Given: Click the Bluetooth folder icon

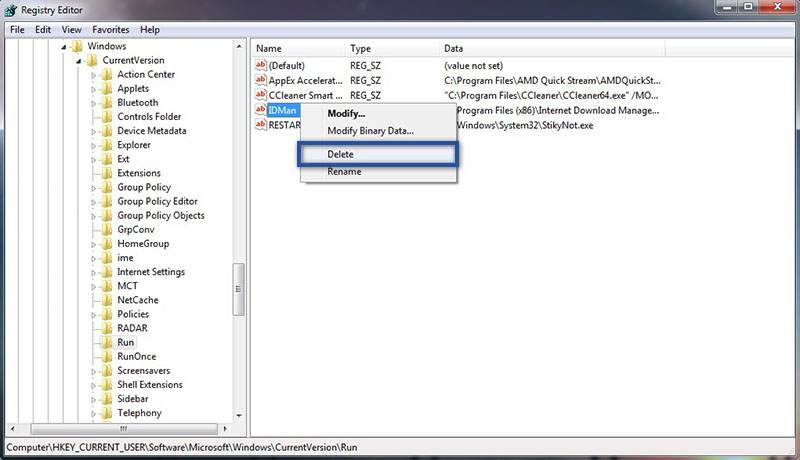Looking at the screenshot, I should coord(107,103).
